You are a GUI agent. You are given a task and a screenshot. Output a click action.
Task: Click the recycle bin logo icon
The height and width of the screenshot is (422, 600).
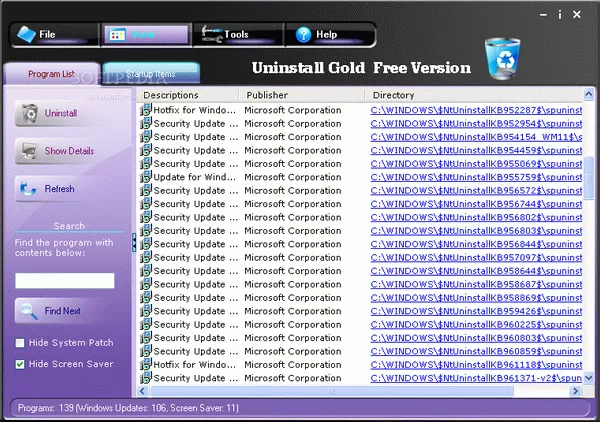click(x=502, y=58)
